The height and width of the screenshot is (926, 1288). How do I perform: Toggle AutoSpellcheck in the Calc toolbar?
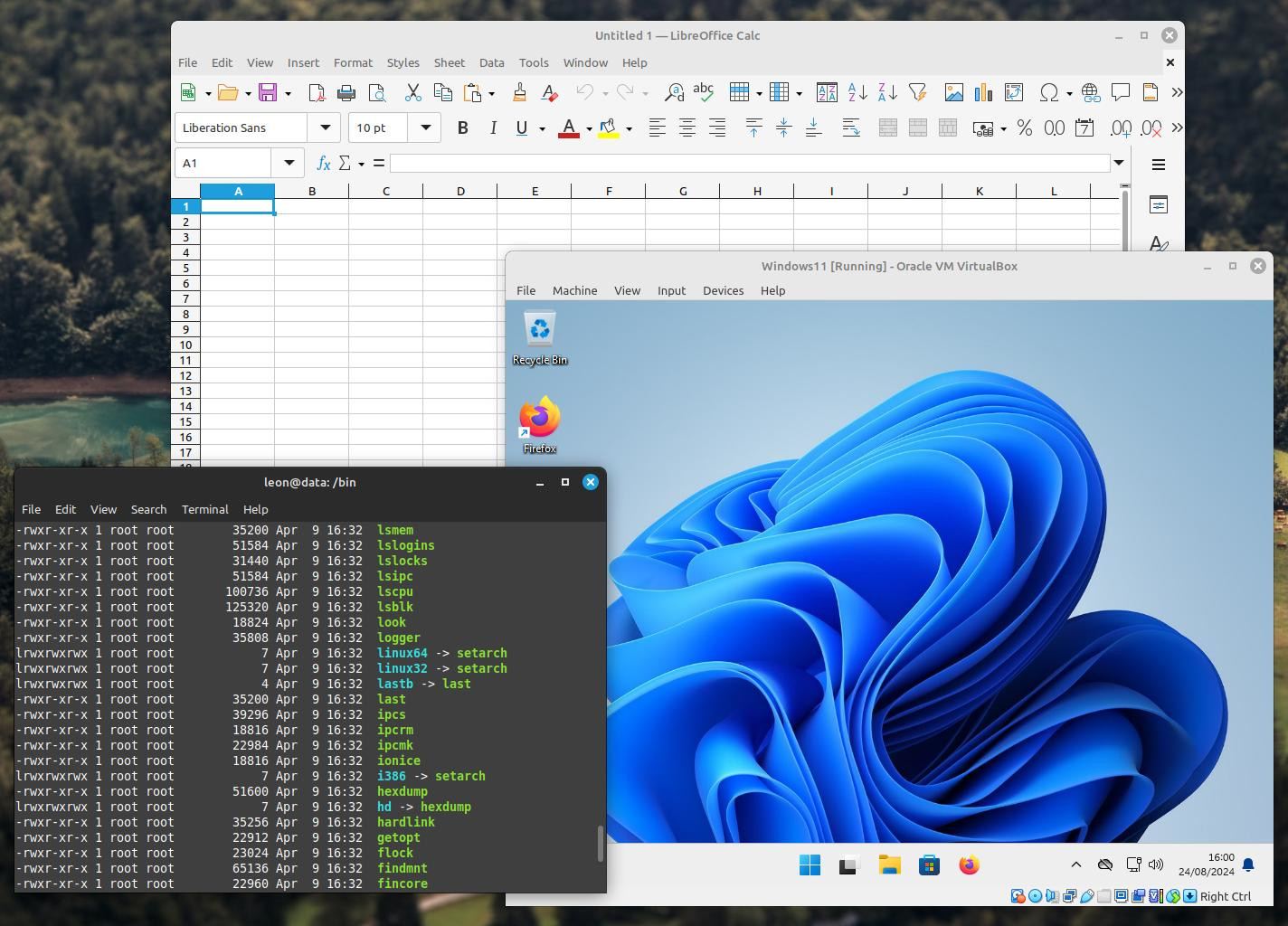pyautogui.click(x=704, y=92)
